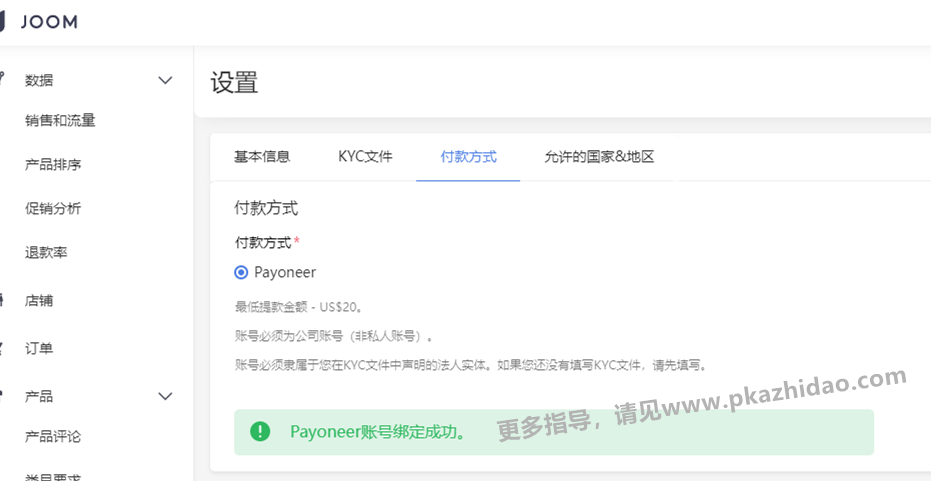Open the 数据 sidebar menu
Screen dimensions: 931x481
[x=39, y=80]
